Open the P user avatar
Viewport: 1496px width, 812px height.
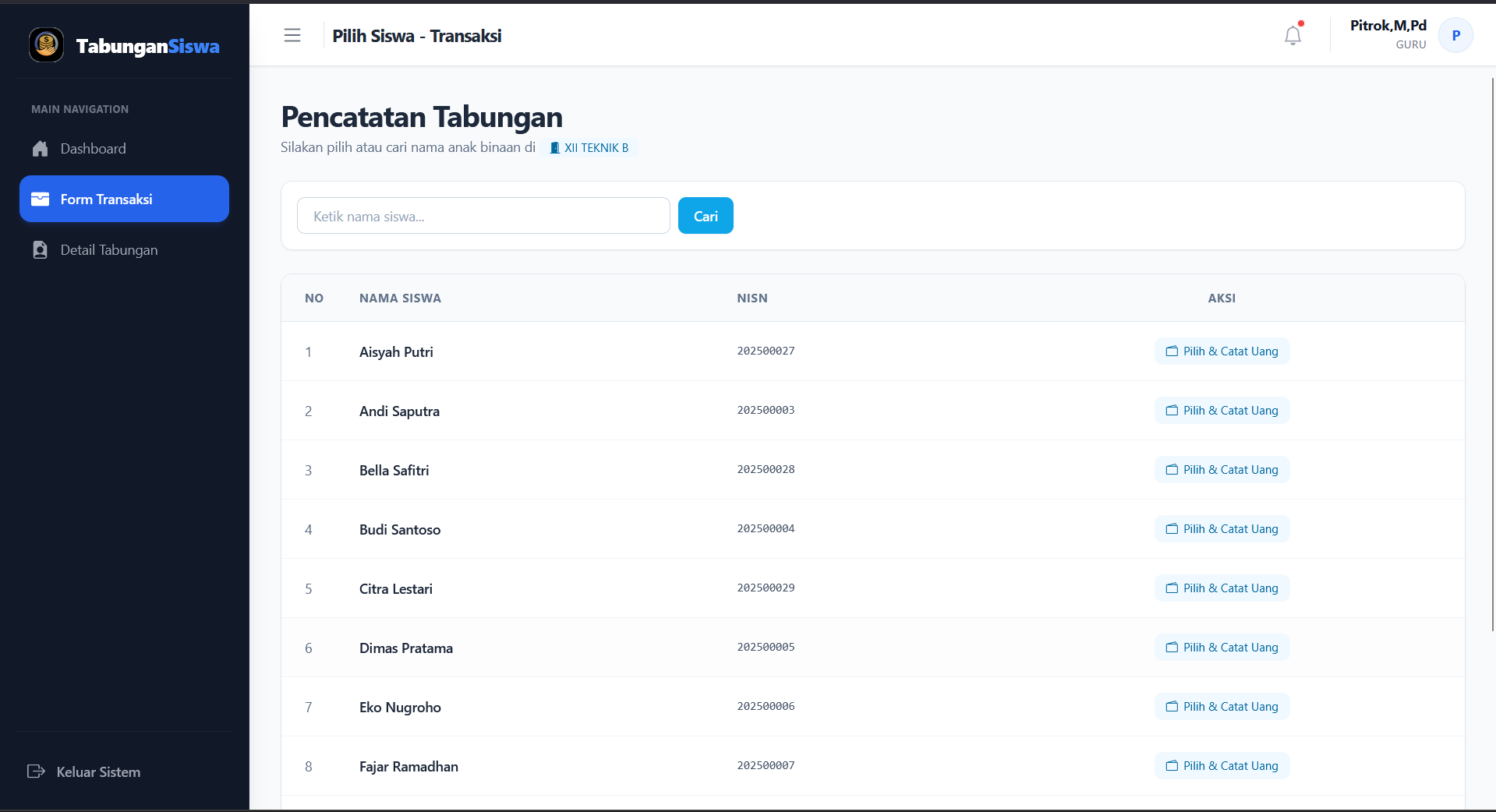click(x=1455, y=35)
